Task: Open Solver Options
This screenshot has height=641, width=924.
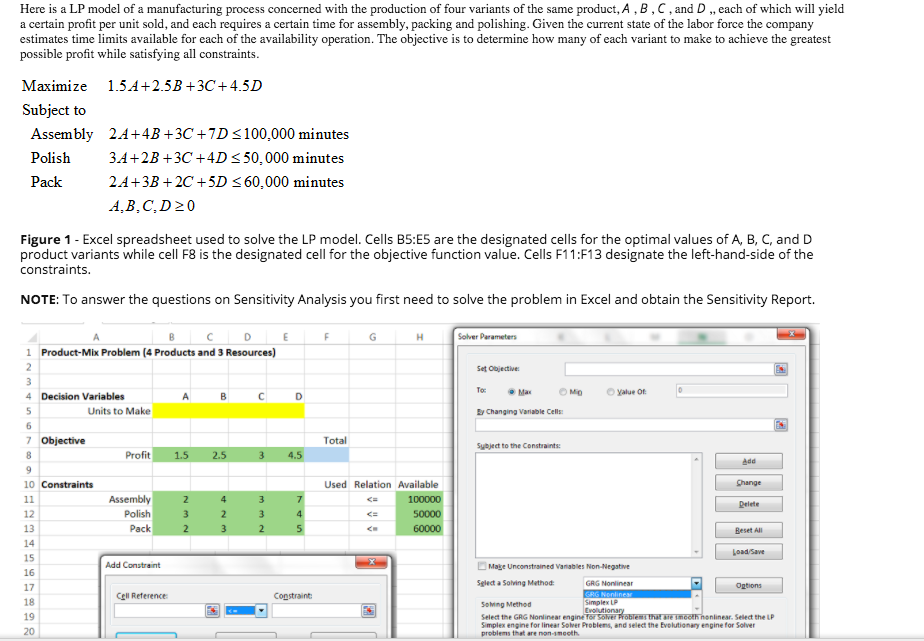Action: point(748,584)
